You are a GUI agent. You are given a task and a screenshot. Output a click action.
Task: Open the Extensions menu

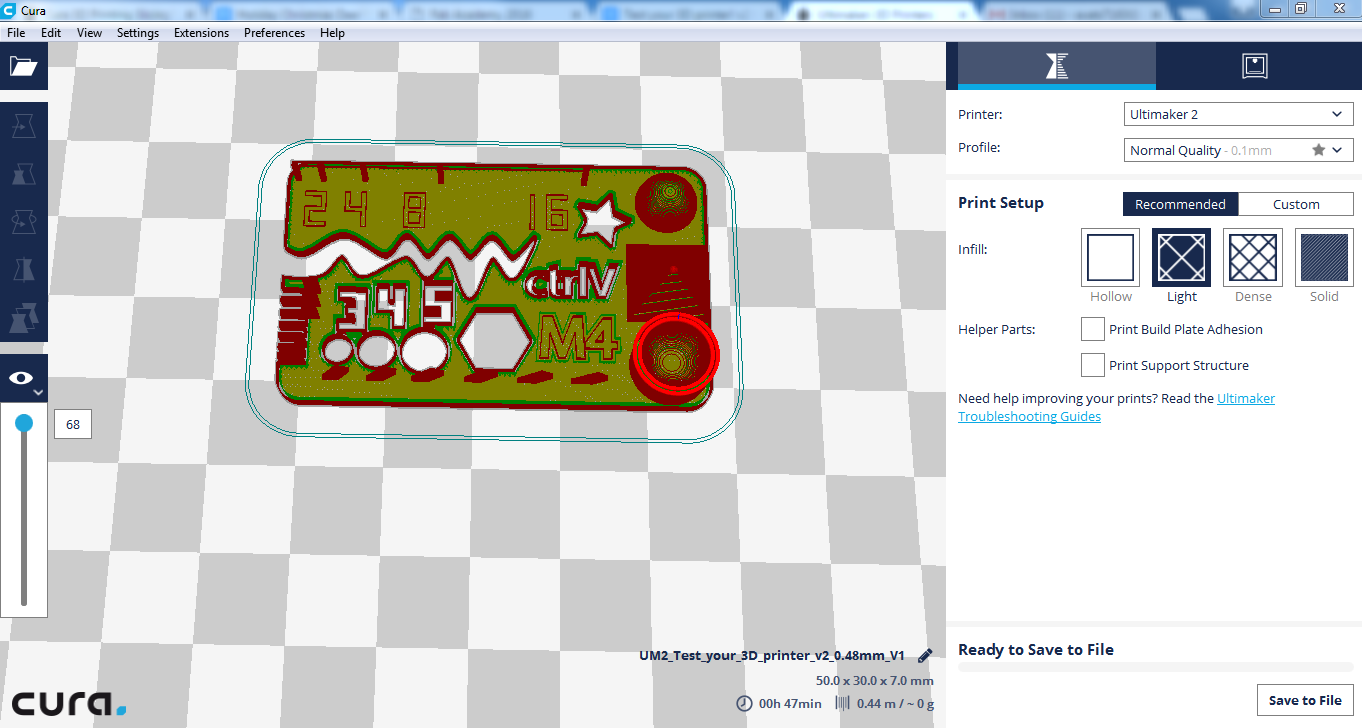click(x=201, y=32)
